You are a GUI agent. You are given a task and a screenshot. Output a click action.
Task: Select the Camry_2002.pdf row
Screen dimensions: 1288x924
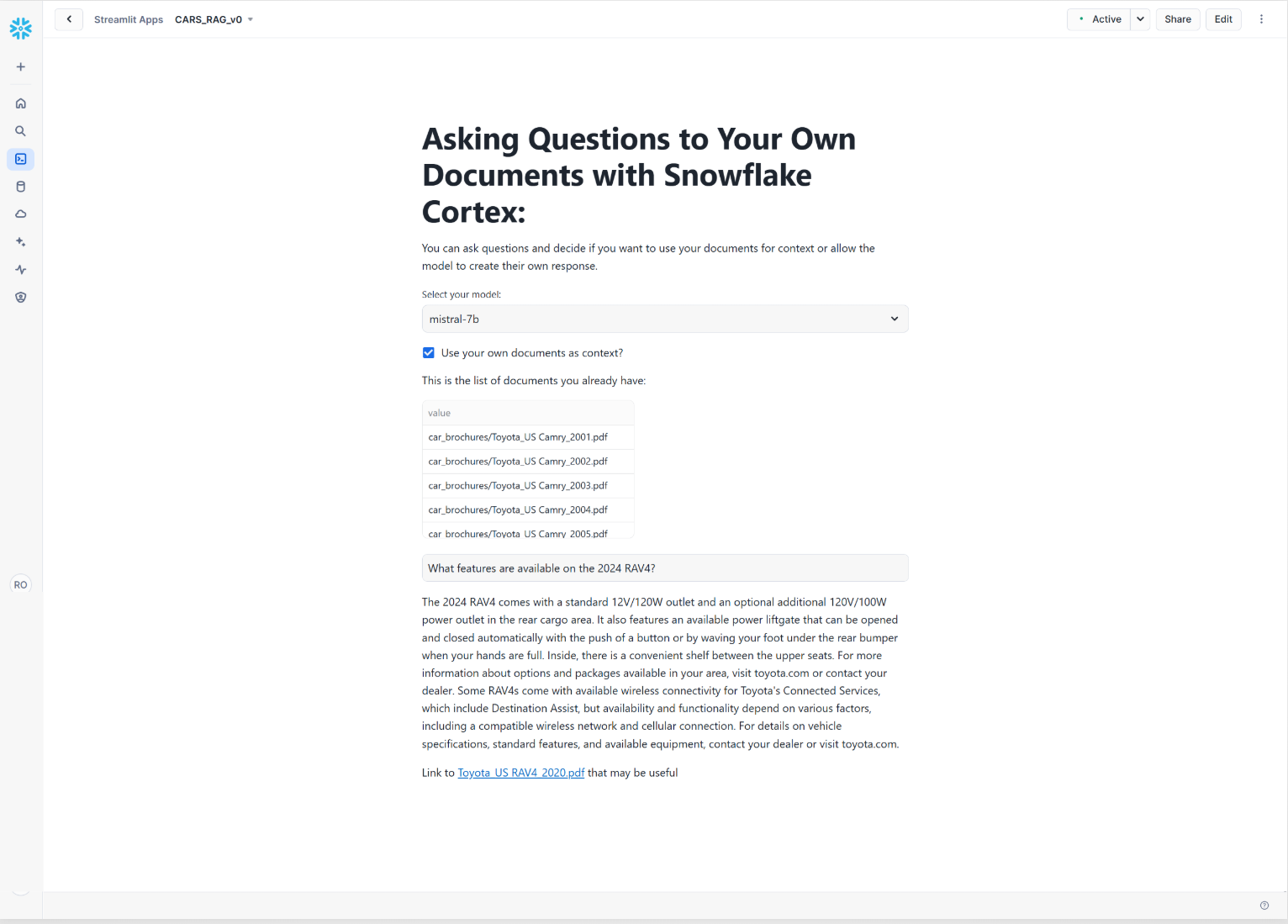tap(528, 462)
